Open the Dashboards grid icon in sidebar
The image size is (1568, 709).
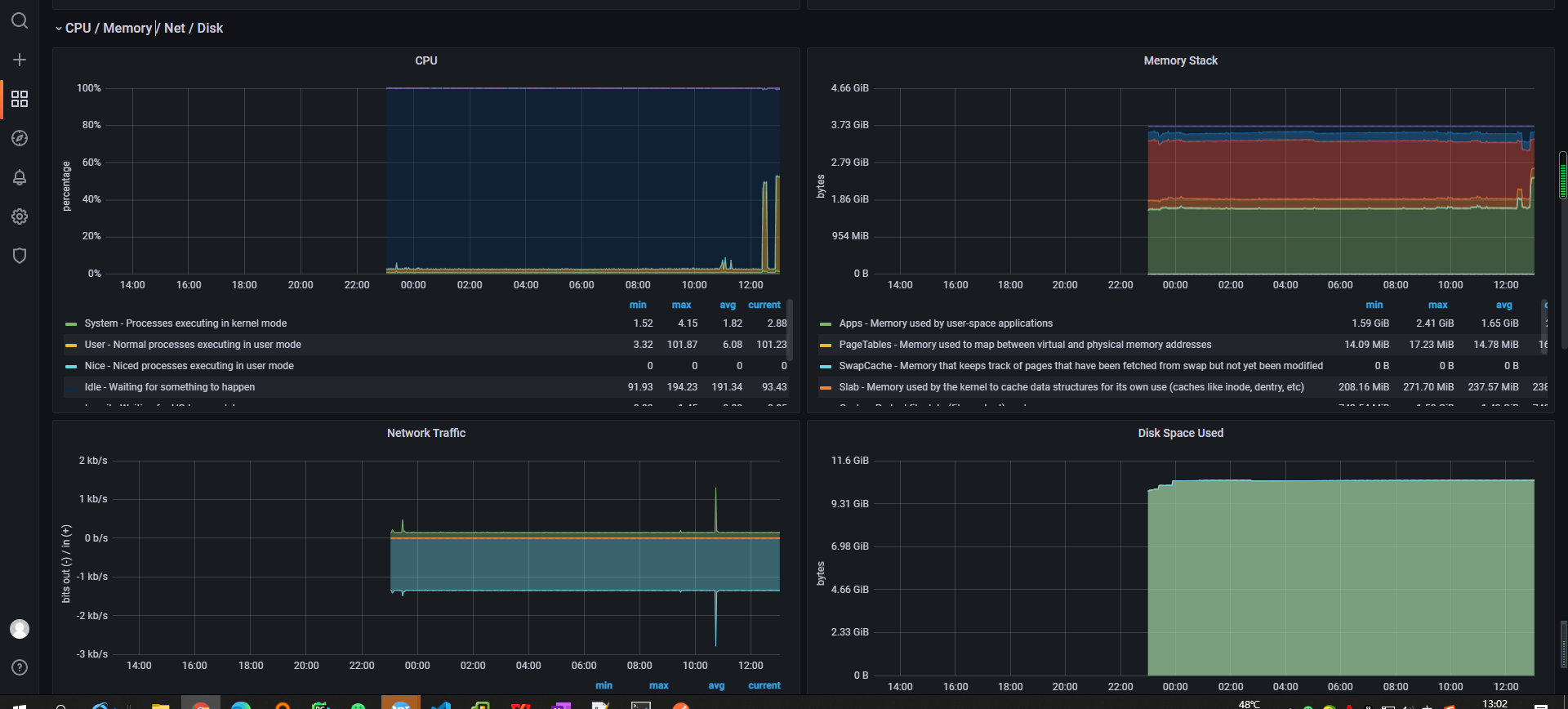coord(20,99)
